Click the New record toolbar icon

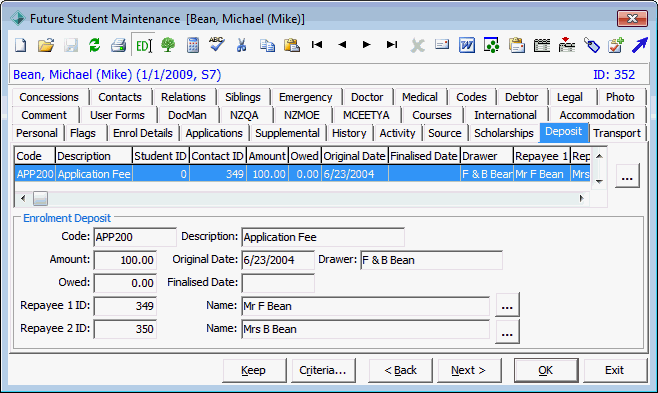(x=21, y=45)
